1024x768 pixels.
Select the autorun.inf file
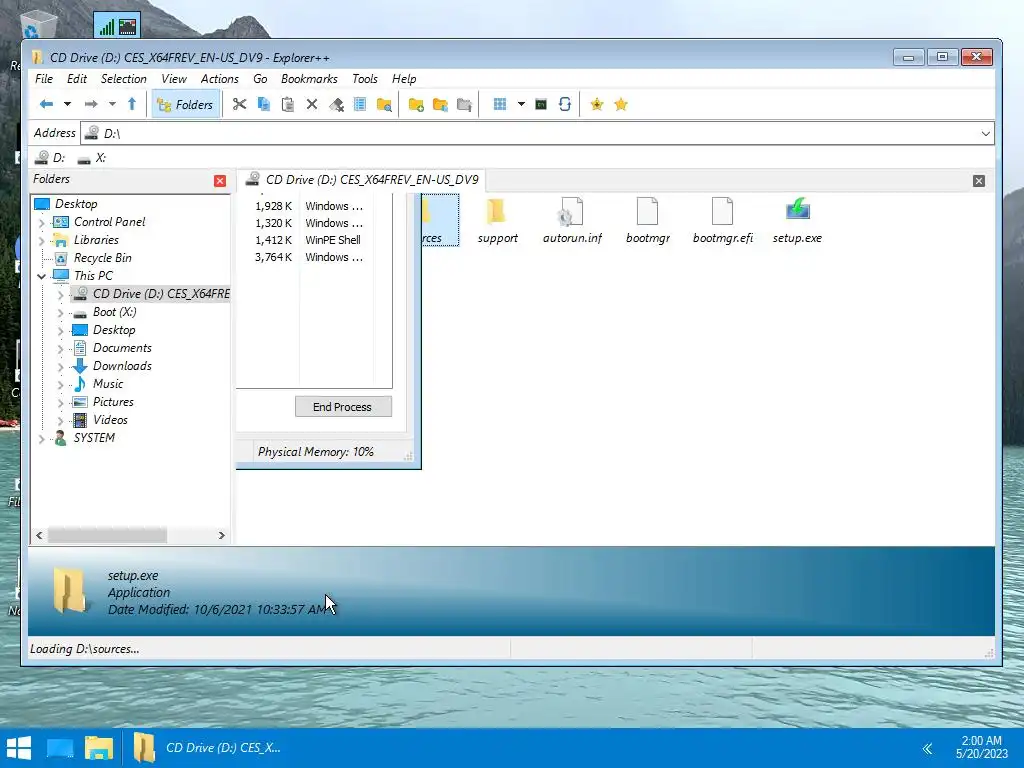tap(572, 221)
